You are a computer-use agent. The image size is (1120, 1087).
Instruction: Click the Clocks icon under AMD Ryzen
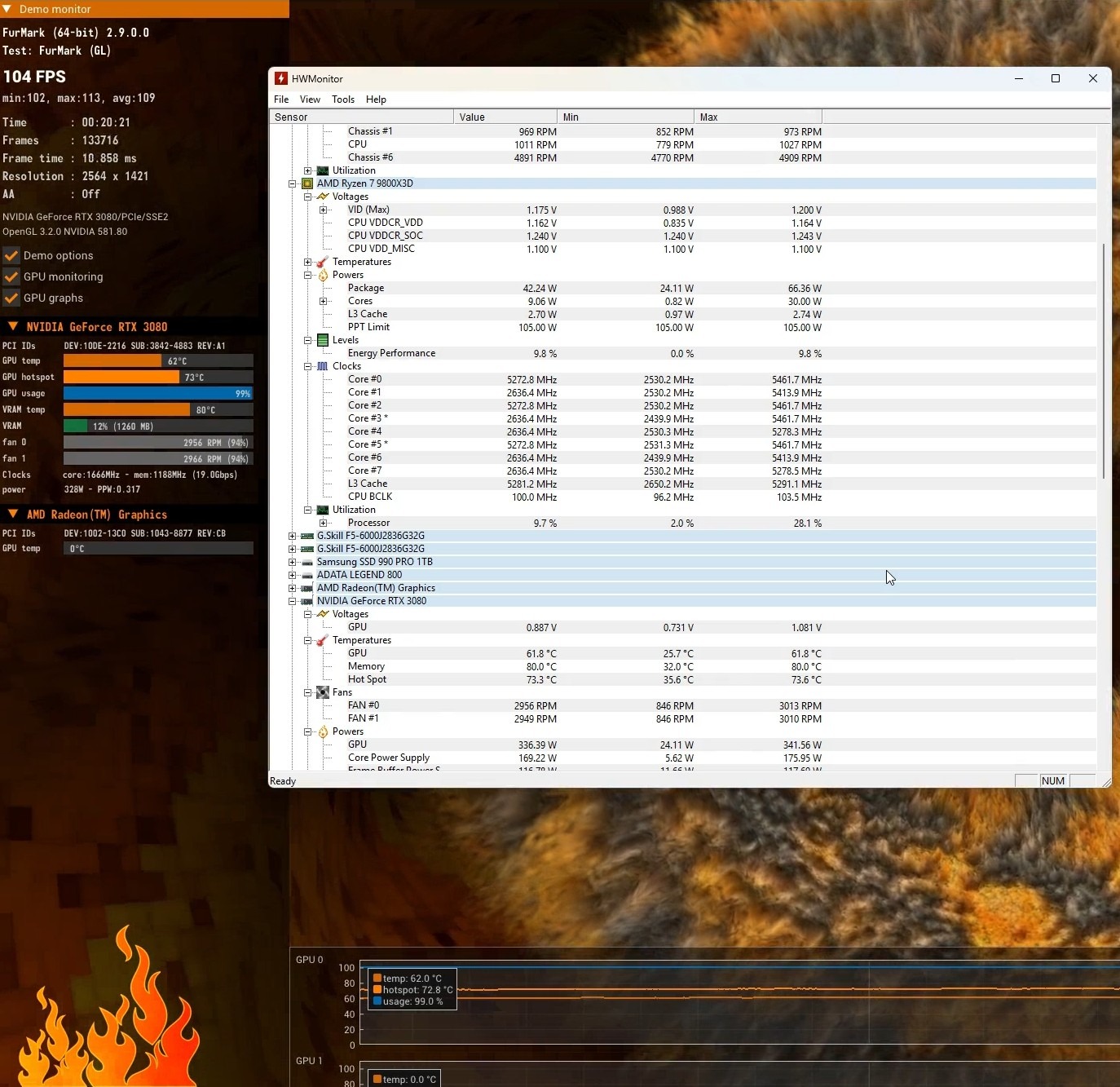[323, 366]
